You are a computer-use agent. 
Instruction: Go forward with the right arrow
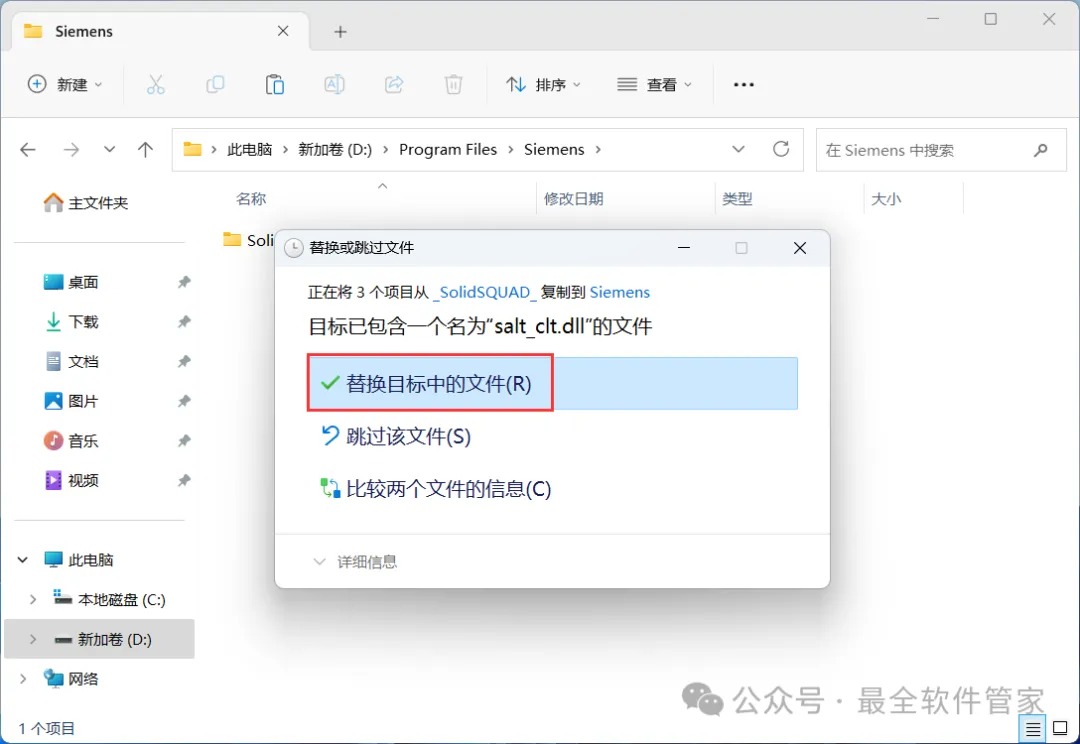point(71,149)
